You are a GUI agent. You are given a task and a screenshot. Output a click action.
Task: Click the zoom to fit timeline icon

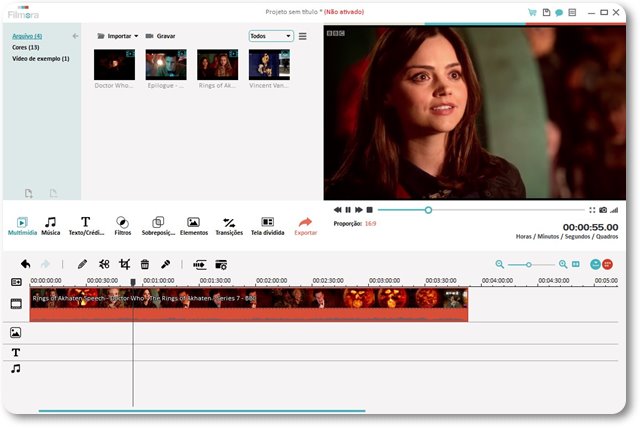[x=576, y=264]
